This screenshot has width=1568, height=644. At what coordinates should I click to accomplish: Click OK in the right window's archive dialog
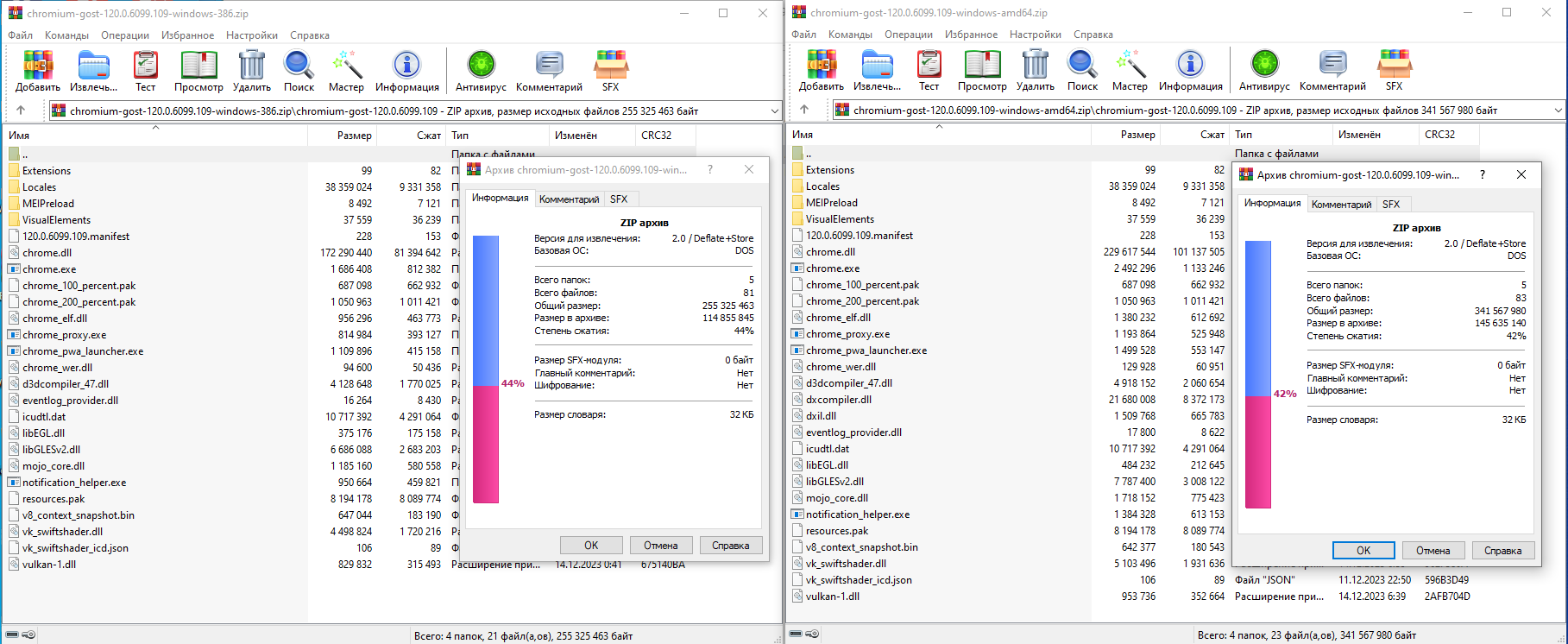(1363, 550)
